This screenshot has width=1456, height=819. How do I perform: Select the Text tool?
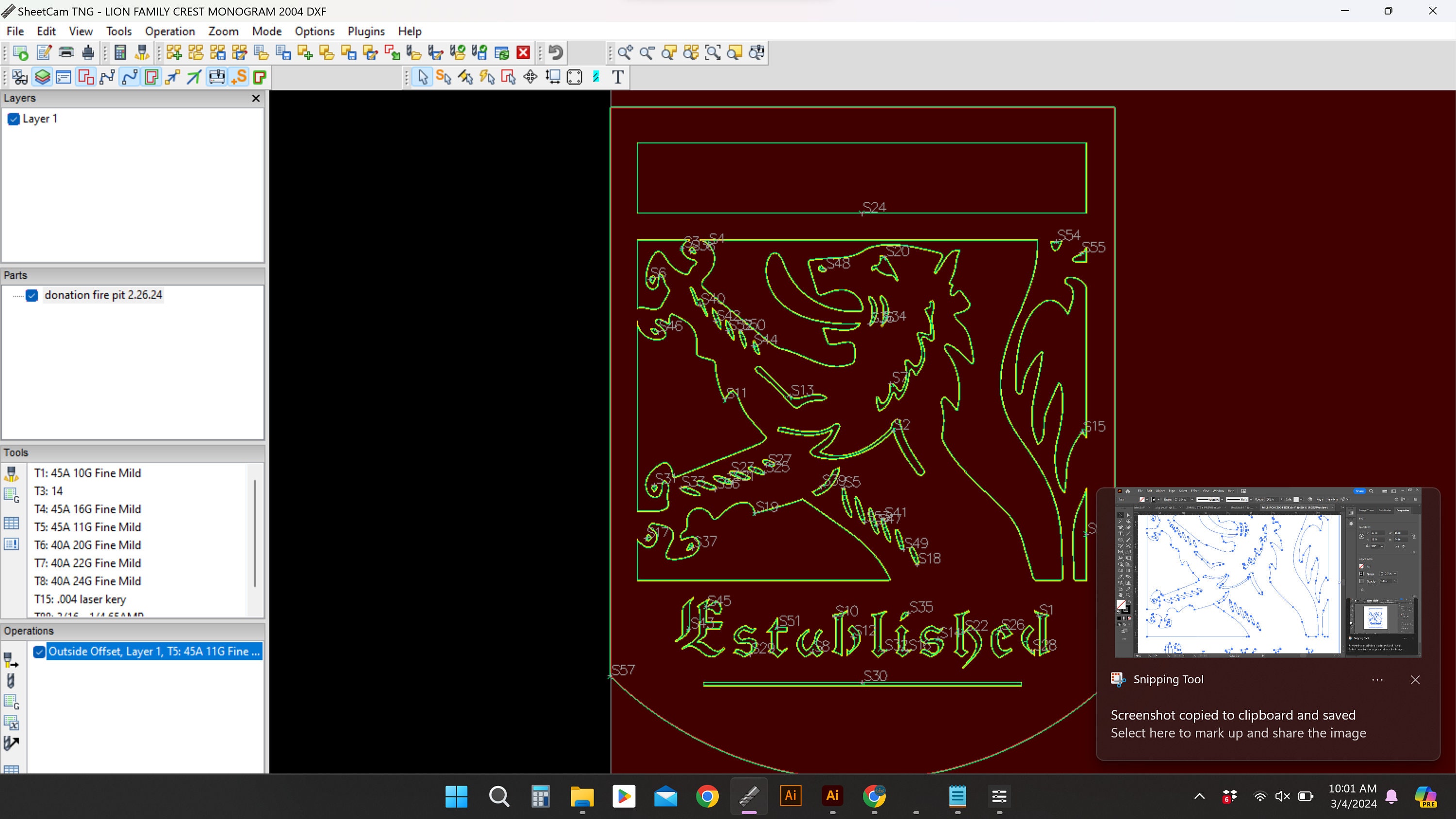tap(618, 77)
